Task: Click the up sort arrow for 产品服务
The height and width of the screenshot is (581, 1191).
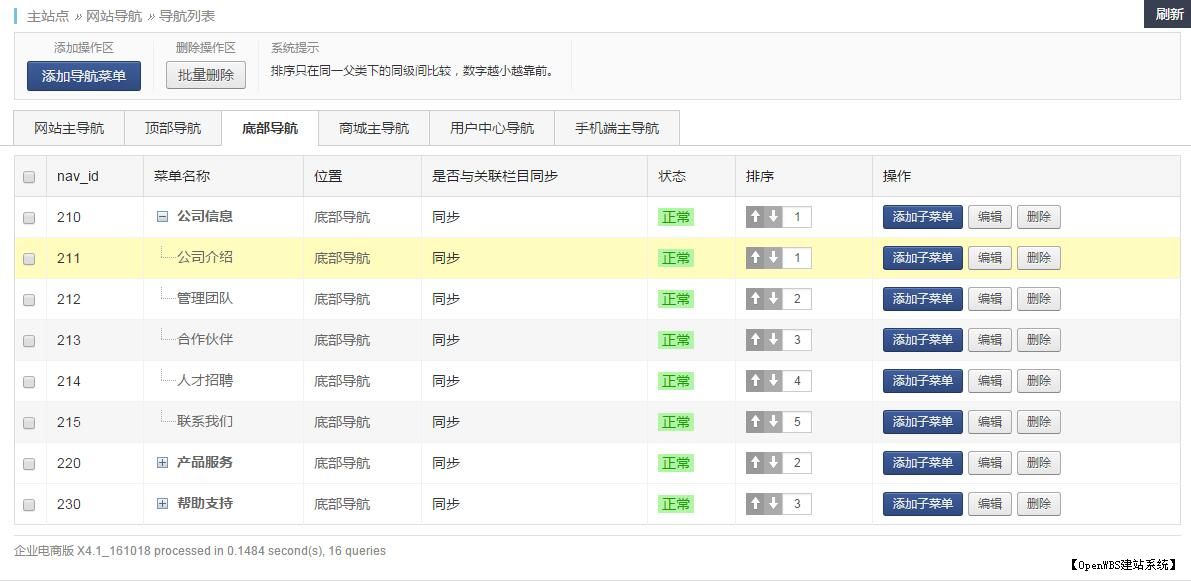Action: pos(755,463)
